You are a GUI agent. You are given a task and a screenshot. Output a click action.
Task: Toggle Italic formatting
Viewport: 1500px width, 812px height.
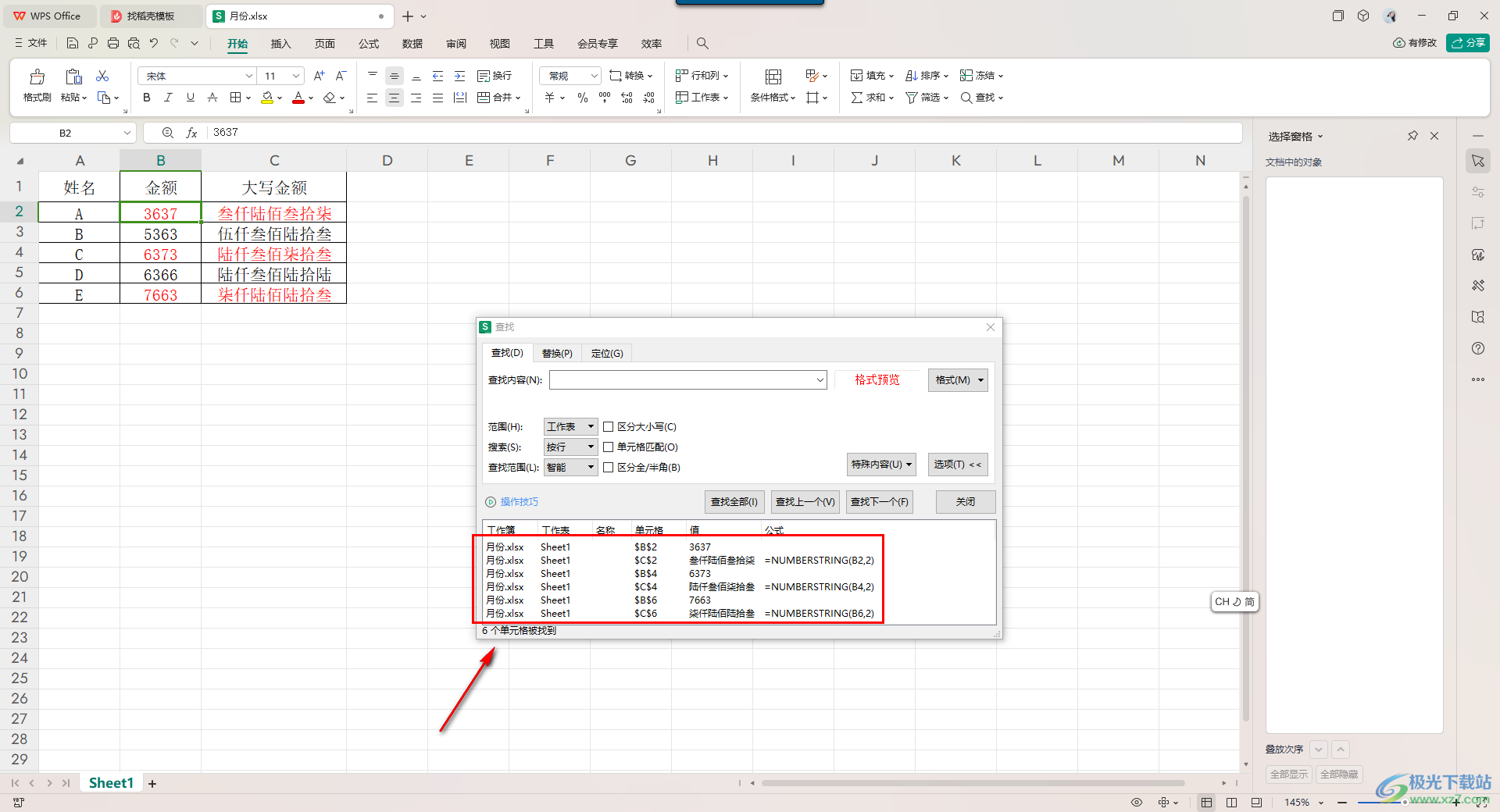coord(168,98)
